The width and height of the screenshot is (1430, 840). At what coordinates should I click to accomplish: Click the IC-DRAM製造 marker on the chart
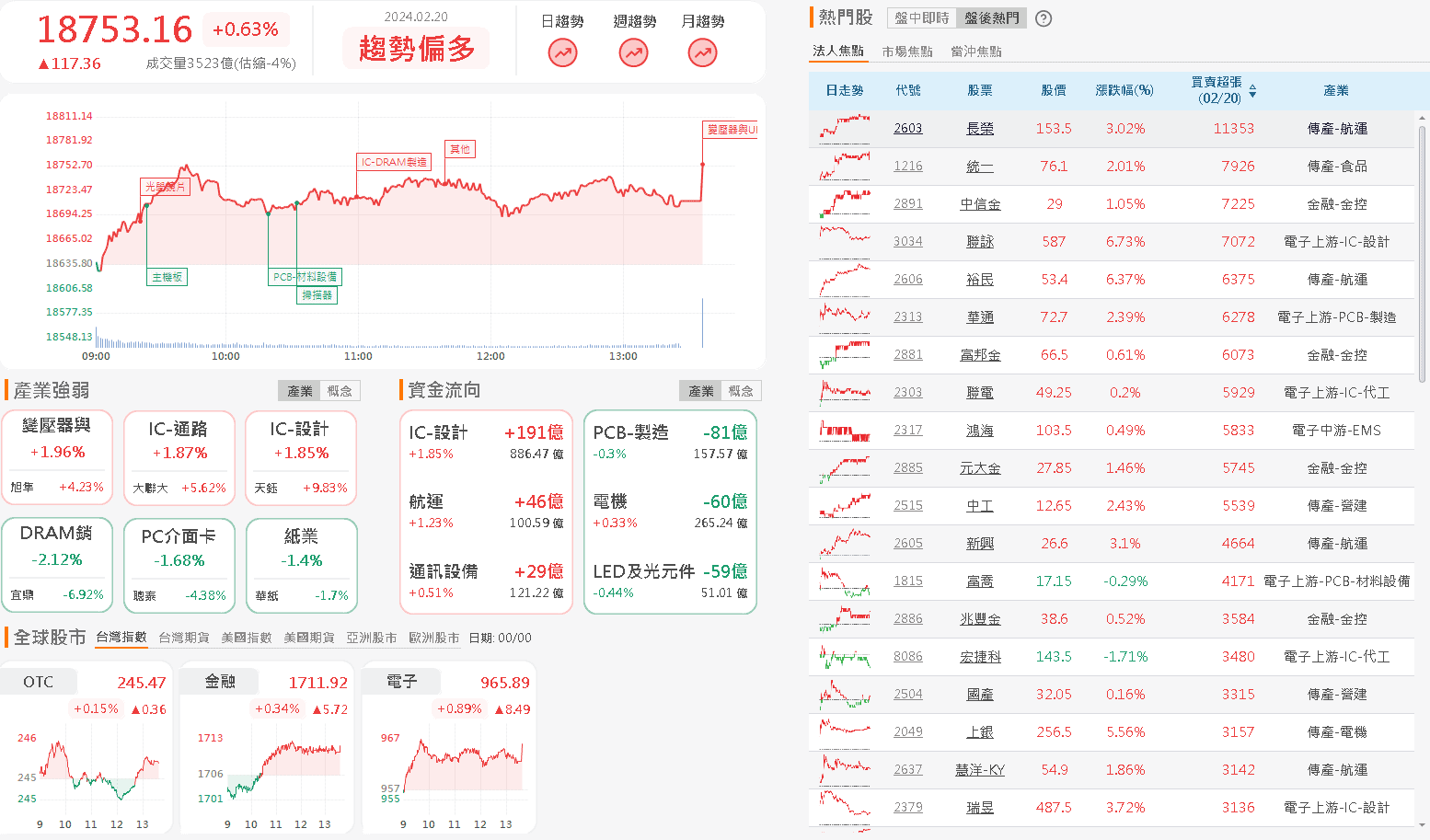click(x=394, y=162)
